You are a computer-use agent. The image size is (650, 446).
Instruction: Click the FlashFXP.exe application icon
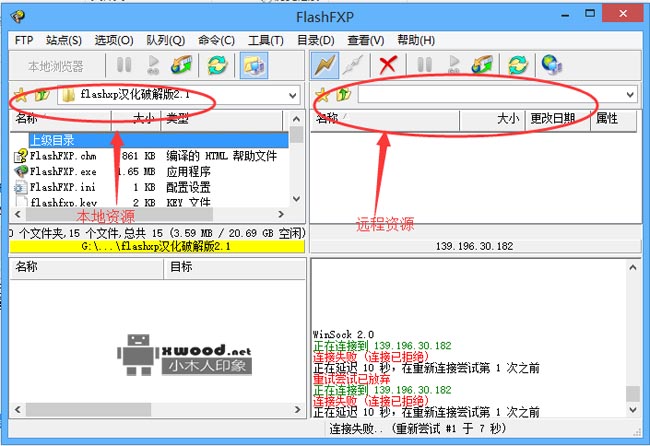(x=21, y=171)
